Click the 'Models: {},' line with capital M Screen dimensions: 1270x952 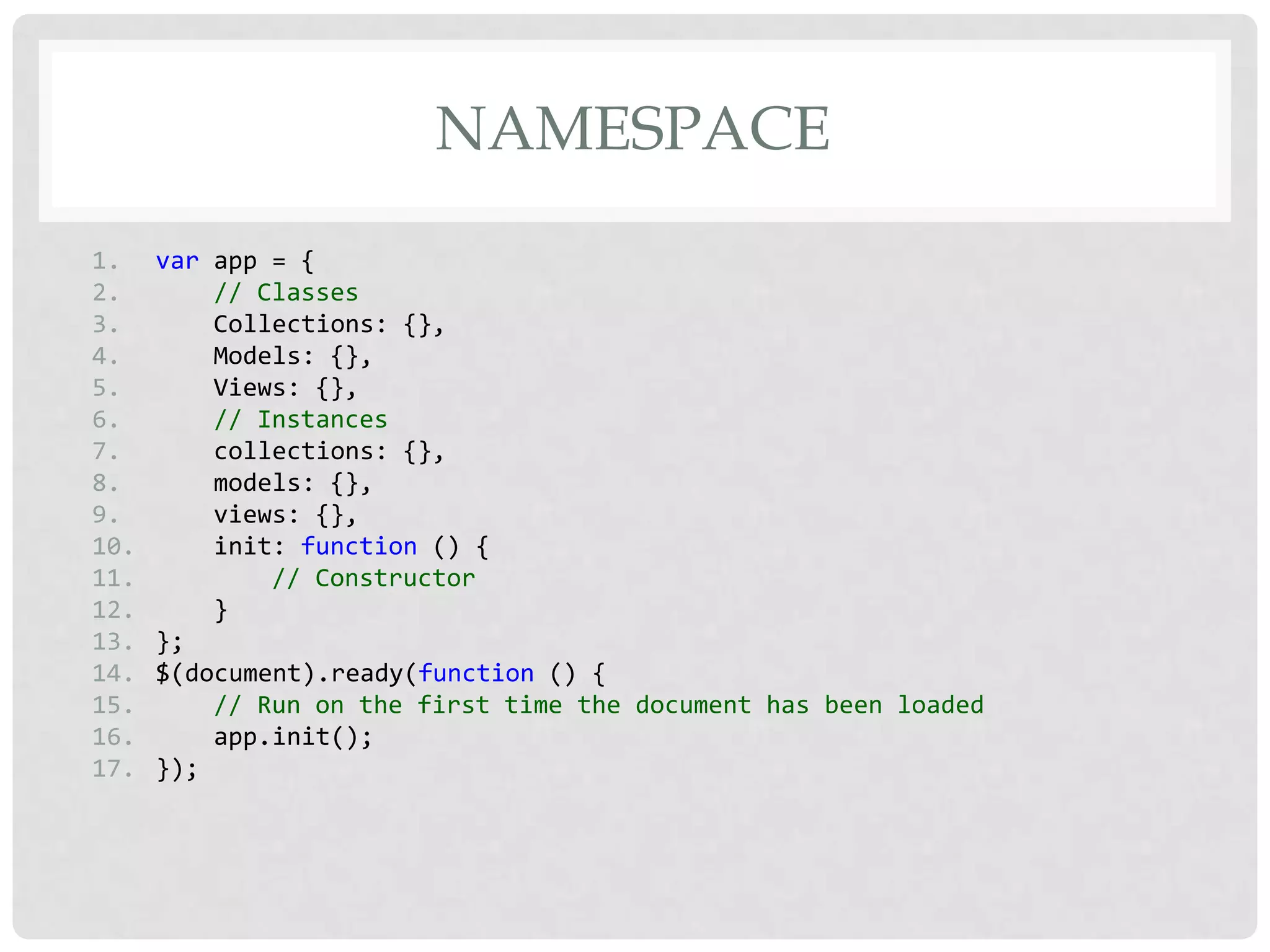(292, 356)
